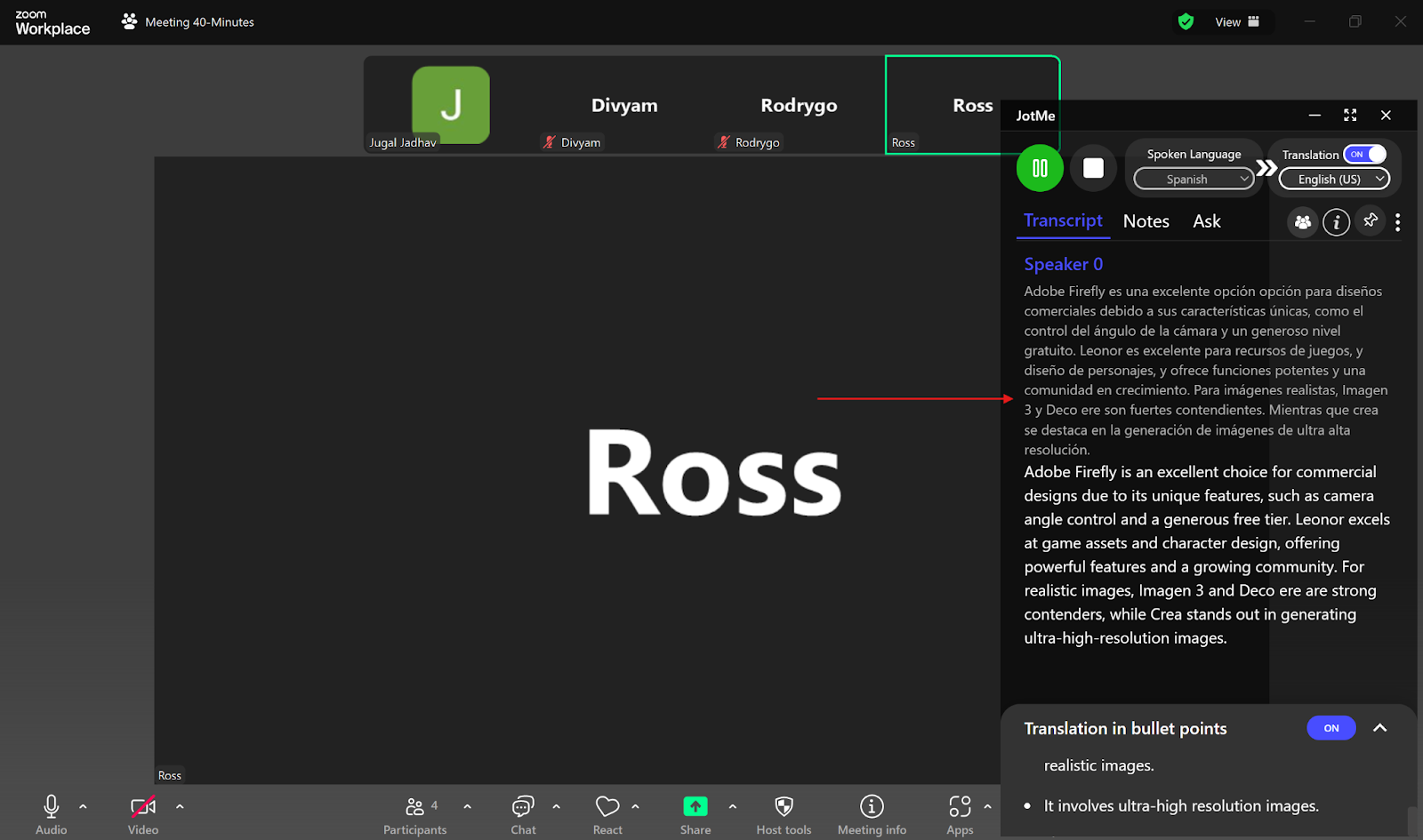1423x840 pixels.
Task: Click the React heart icon
Action: pos(607,806)
